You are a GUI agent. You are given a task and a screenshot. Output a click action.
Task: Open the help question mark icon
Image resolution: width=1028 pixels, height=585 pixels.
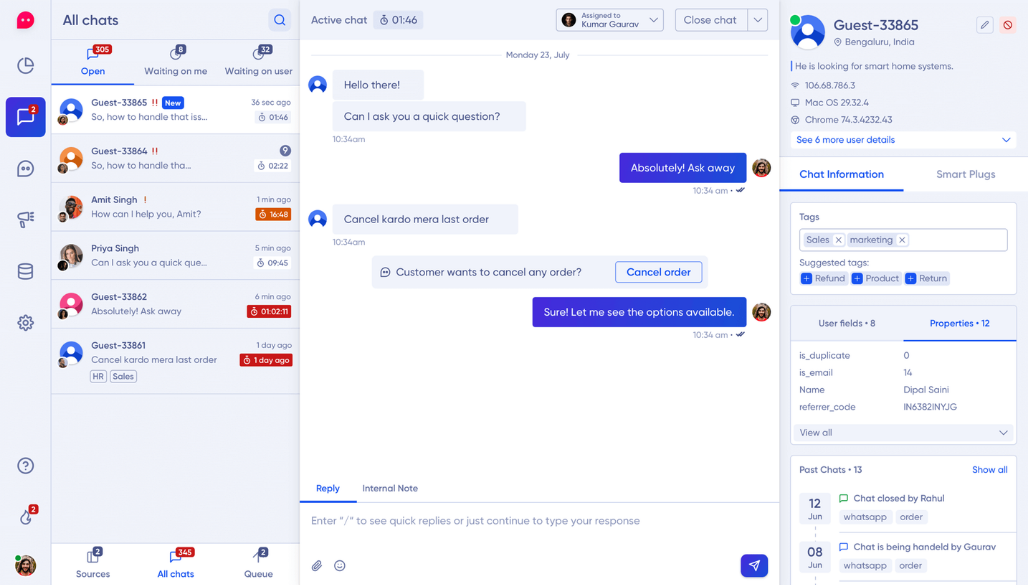coord(25,466)
